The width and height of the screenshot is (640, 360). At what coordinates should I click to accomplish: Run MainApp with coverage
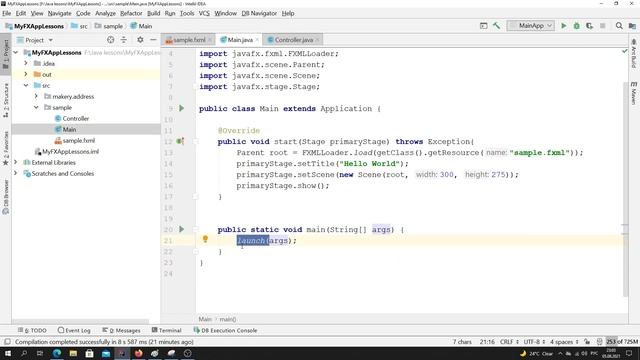pos(589,26)
